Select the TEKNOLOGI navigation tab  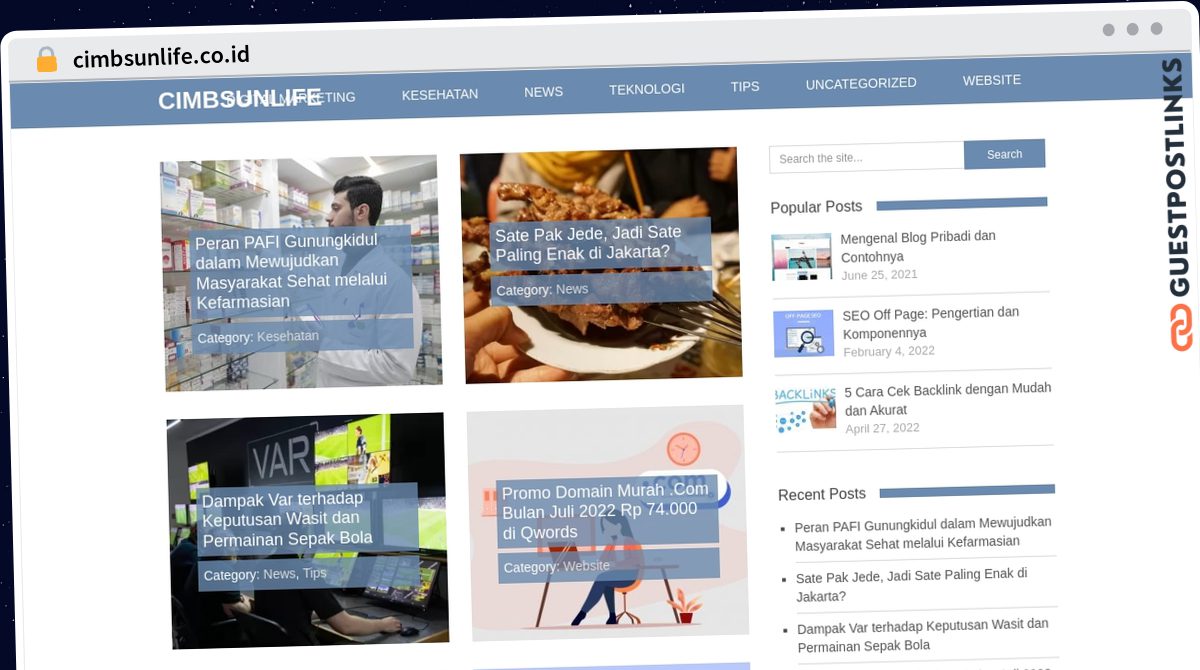(646, 89)
